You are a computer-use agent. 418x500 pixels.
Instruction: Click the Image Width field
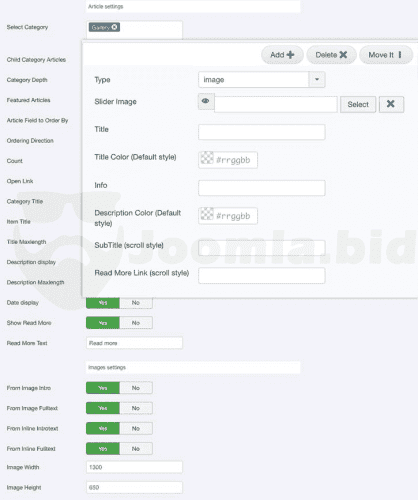134,467
